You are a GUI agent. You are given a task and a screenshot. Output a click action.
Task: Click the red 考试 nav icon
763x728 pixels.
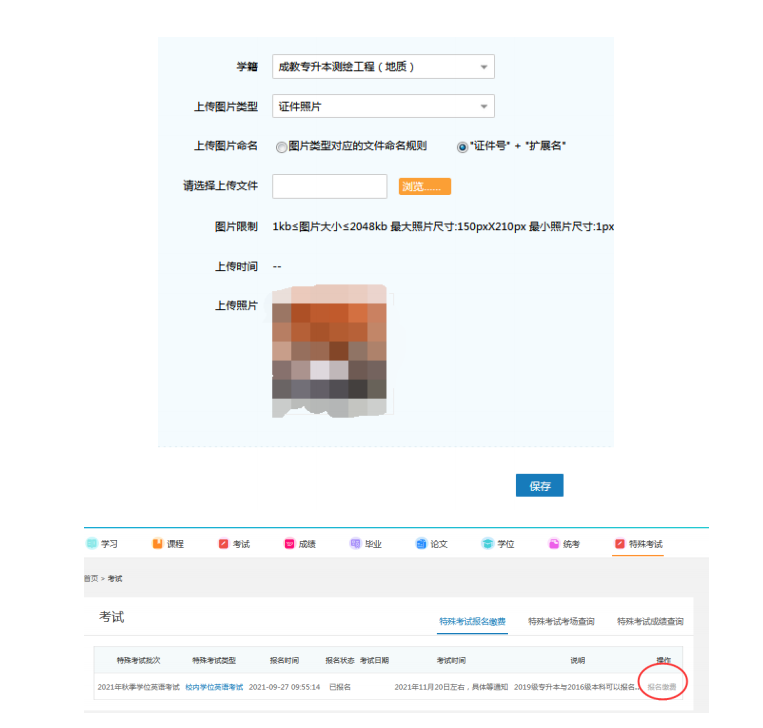(224, 544)
